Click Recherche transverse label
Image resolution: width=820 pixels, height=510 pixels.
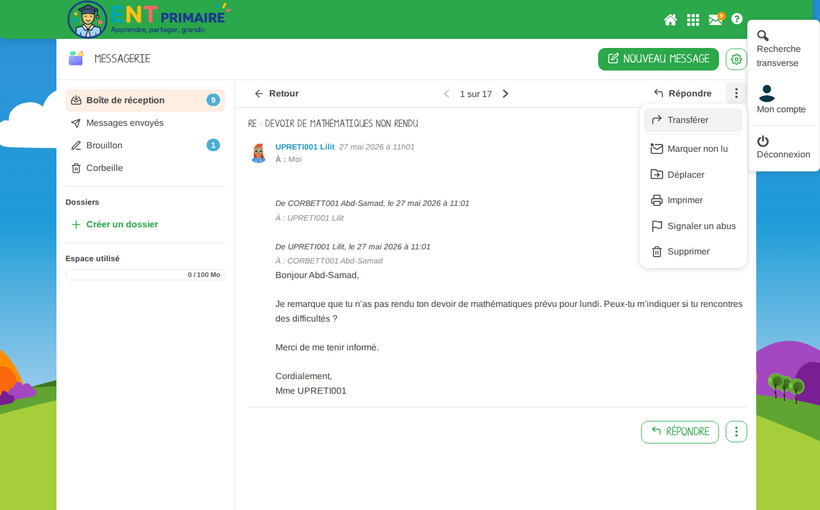click(778, 56)
